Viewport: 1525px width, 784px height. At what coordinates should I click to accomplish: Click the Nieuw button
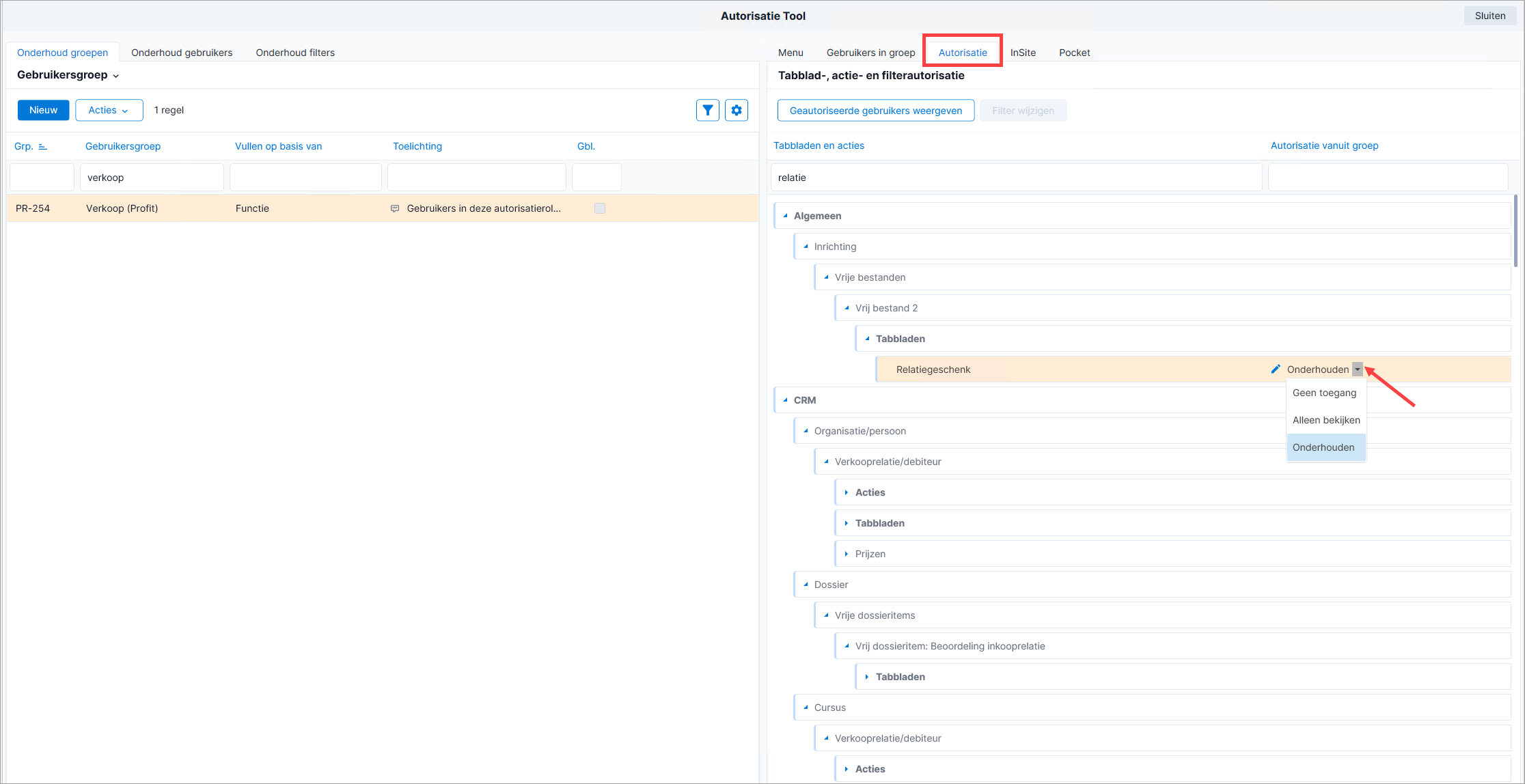click(x=43, y=110)
